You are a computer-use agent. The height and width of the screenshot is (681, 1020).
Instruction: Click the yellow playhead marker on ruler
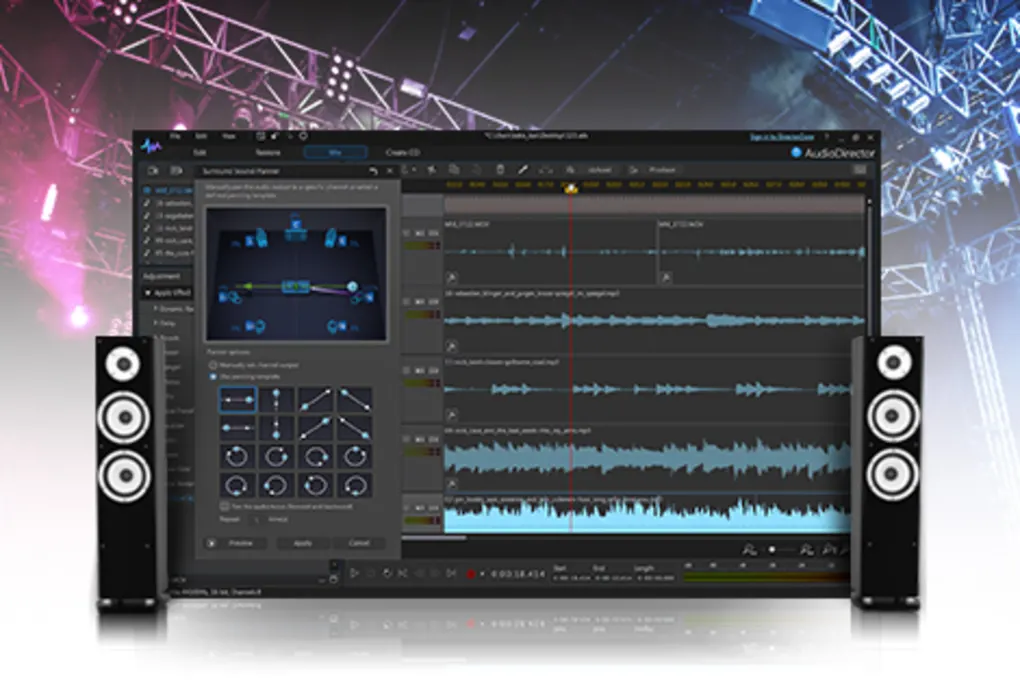571,189
